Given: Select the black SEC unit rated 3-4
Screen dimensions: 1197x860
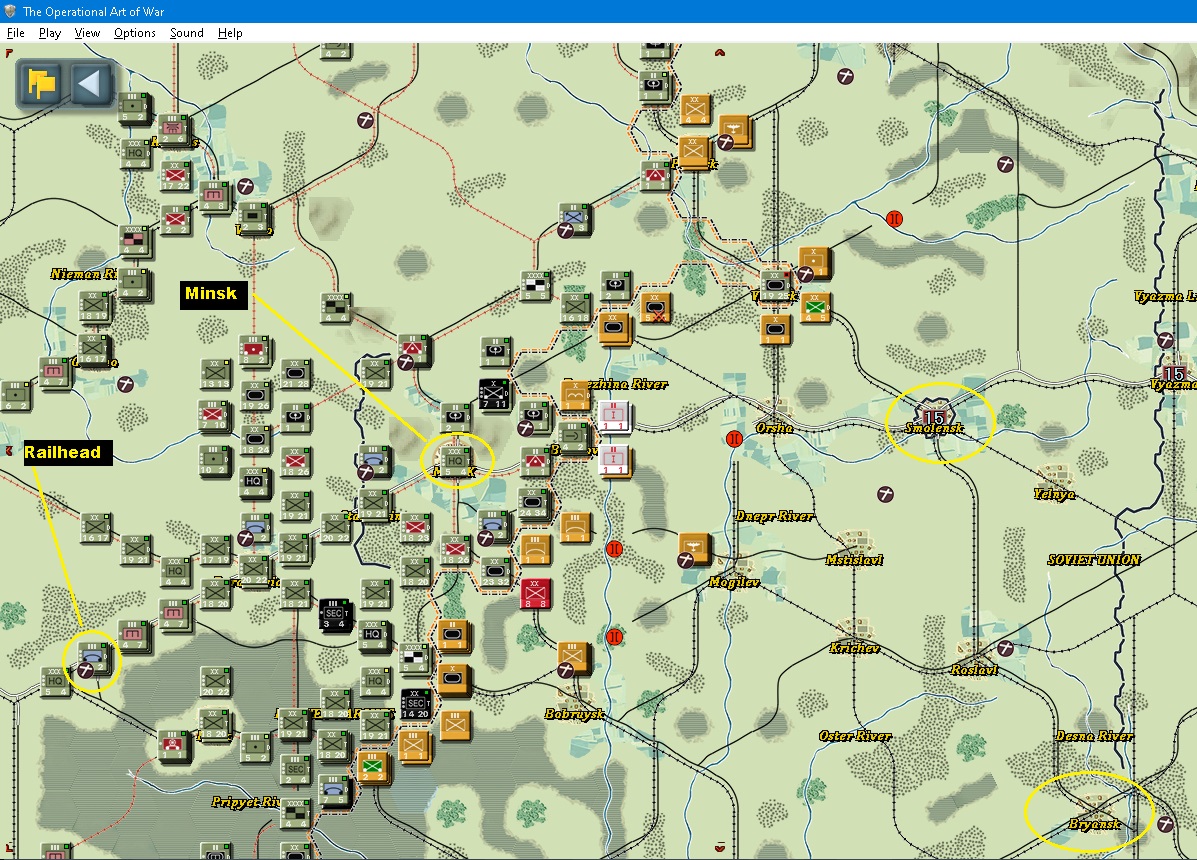Looking at the screenshot, I should (x=334, y=617).
